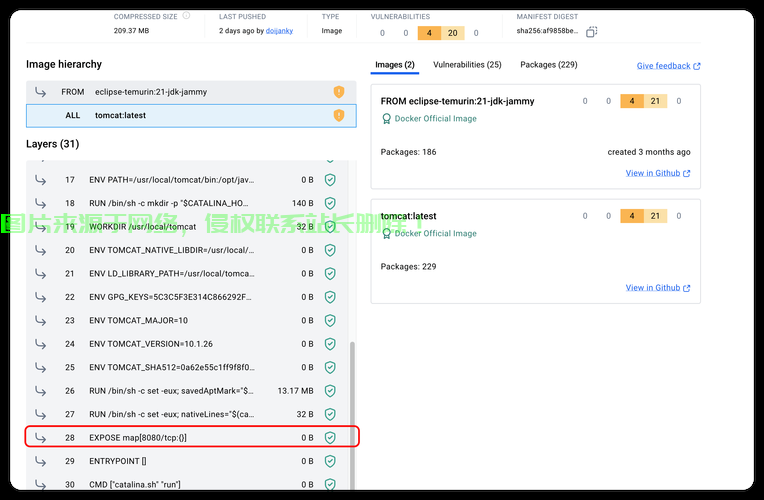Click the Packages: 186 text

click(408, 152)
